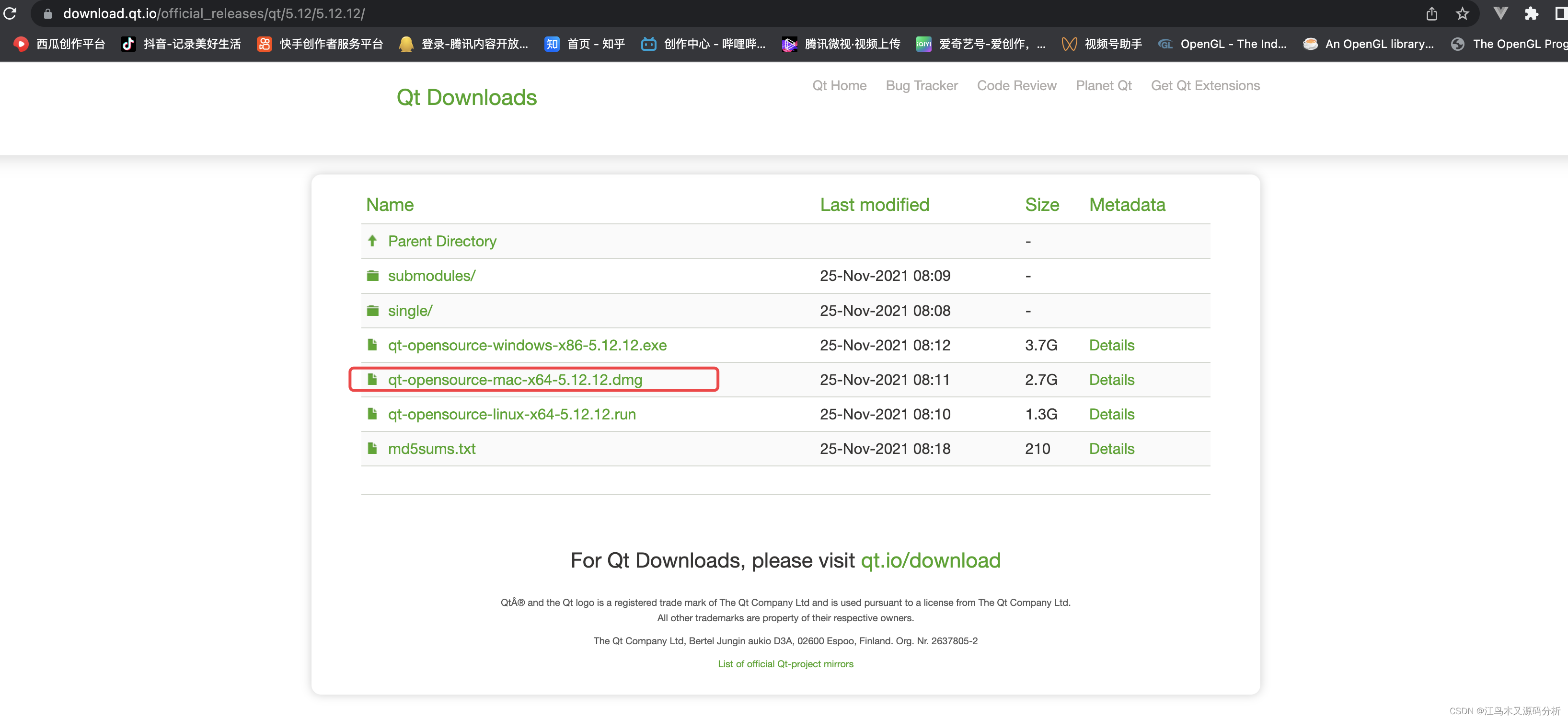
Task: Visit the qt.io/download link
Action: pyautogui.click(x=930, y=560)
